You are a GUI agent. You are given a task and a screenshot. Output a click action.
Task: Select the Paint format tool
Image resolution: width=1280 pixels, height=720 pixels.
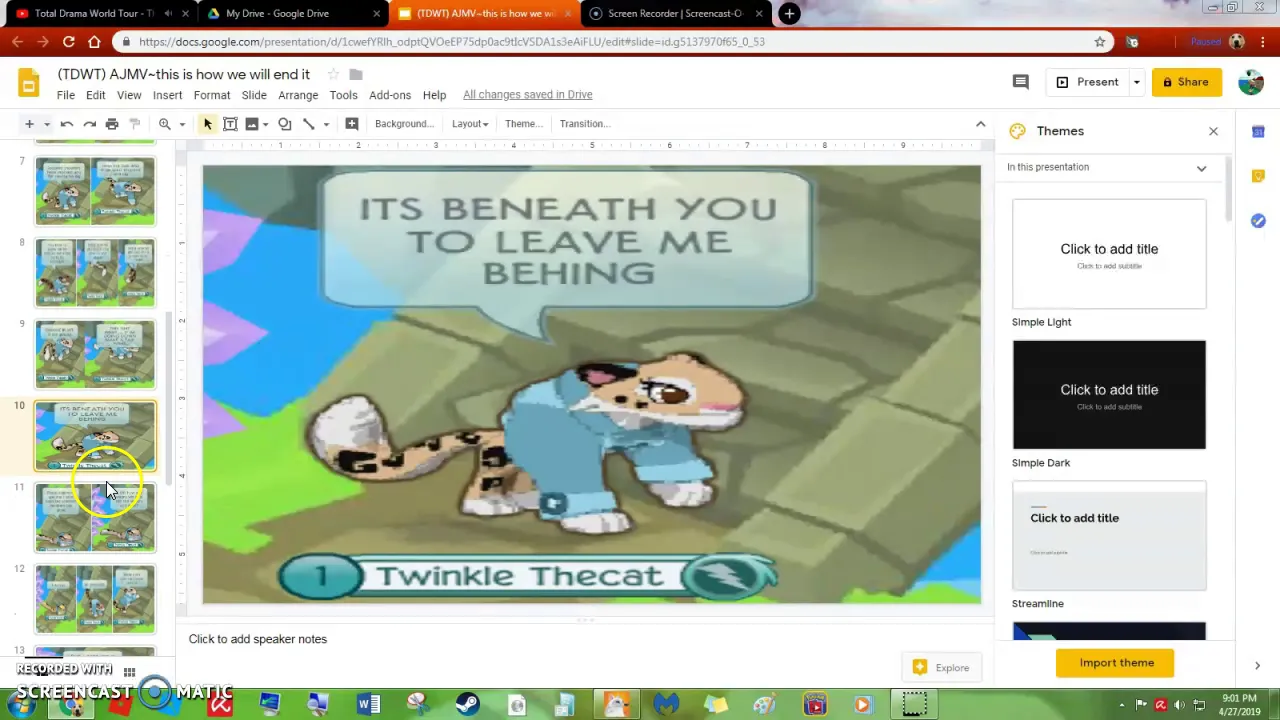tap(135, 124)
